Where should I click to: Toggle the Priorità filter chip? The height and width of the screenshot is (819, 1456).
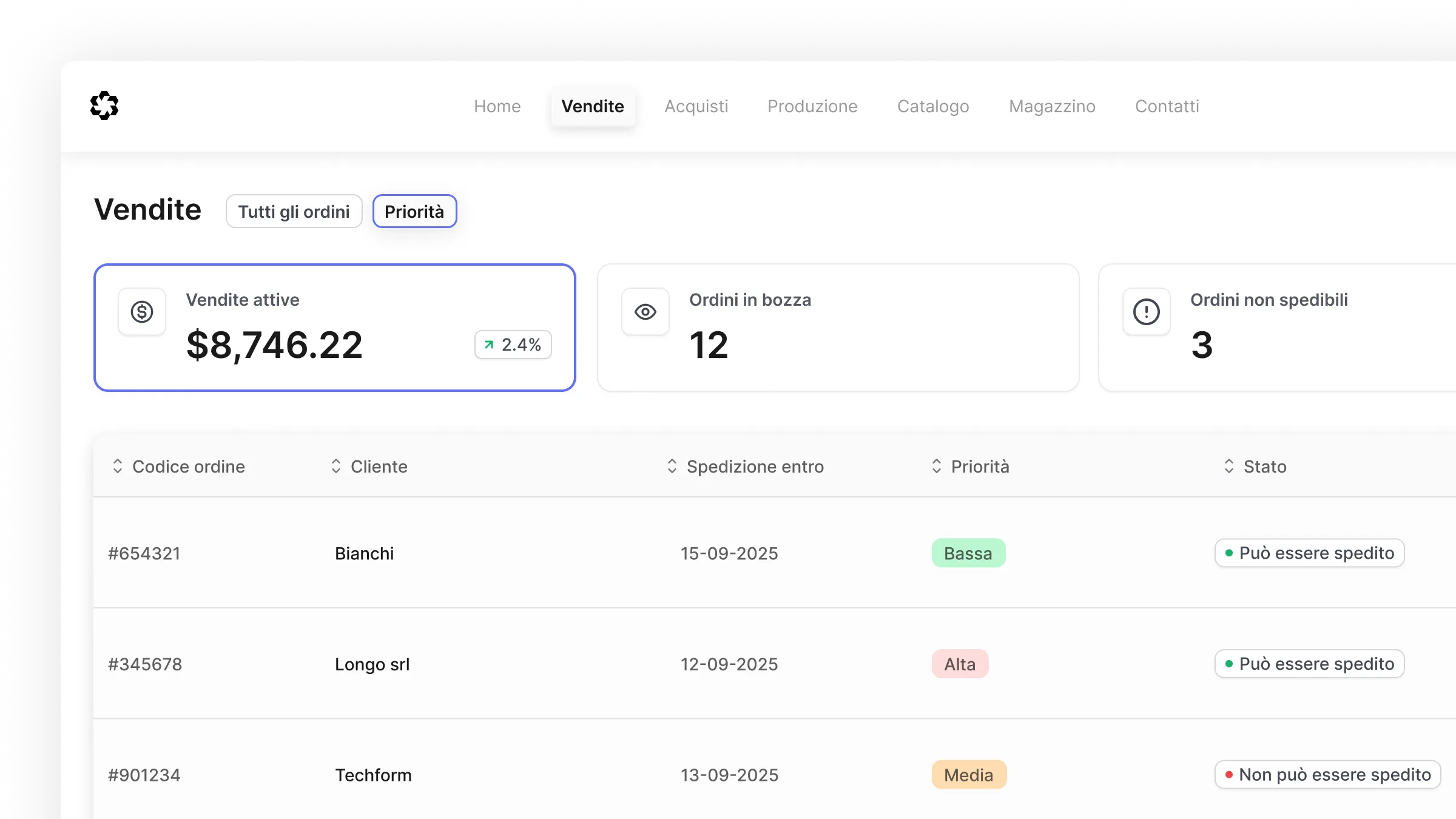414,211
